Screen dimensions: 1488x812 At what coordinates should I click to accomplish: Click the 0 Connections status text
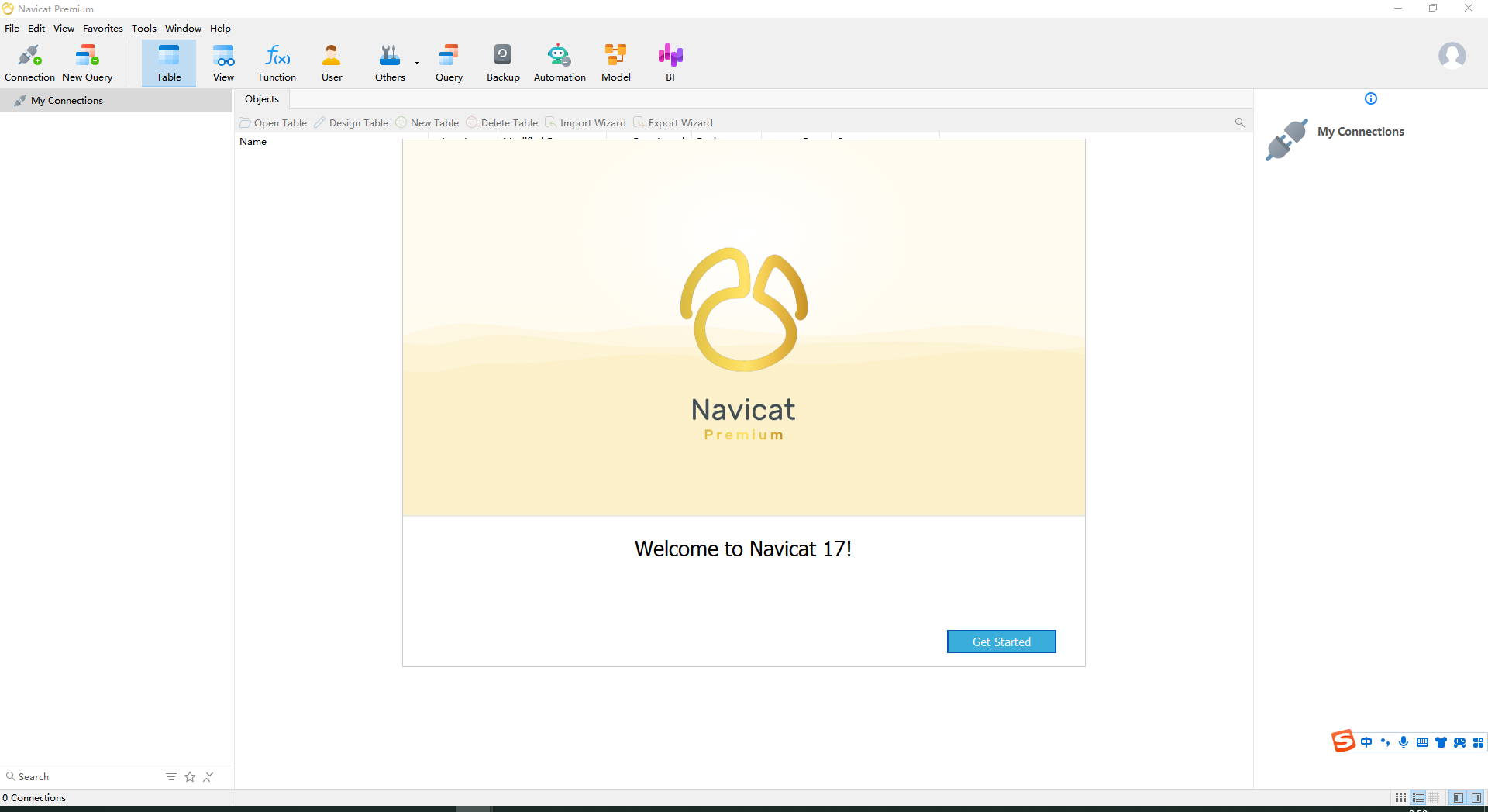click(34, 798)
